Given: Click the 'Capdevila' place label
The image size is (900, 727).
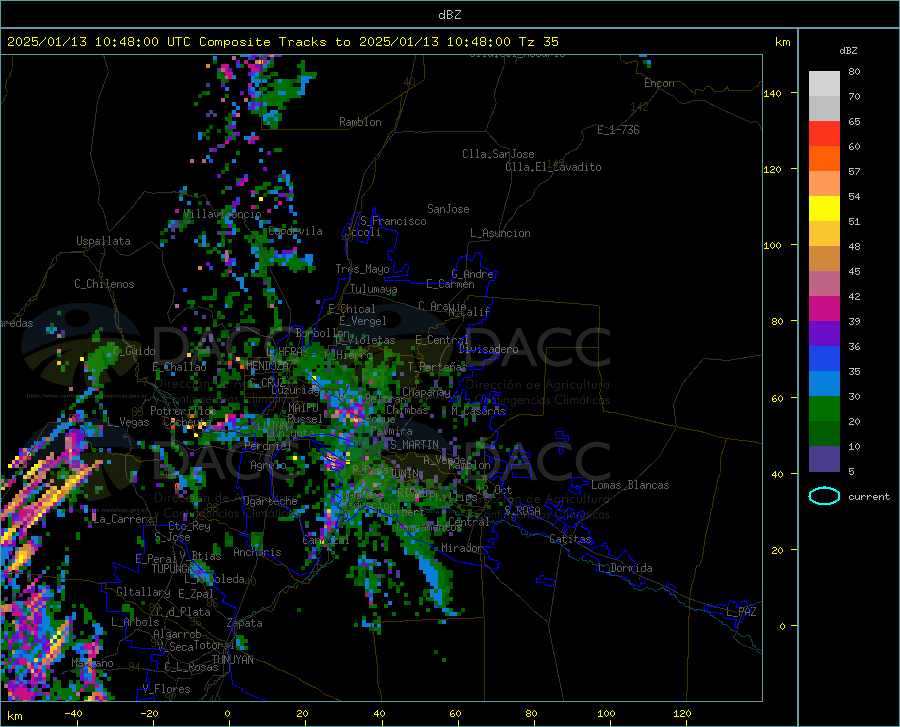Looking at the screenshot, I should click(295, 231).
